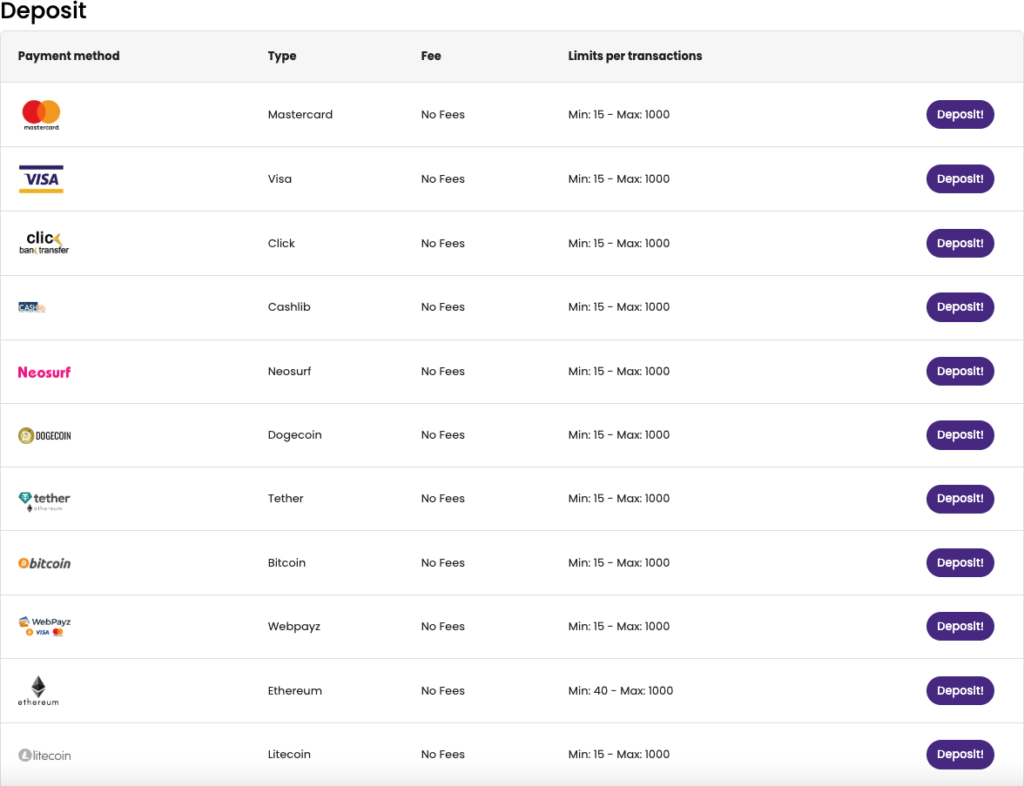The height and width of the screenshot is (786, 1024).
Task: Select the Litecoin logo icon
Action: point(44,754)
